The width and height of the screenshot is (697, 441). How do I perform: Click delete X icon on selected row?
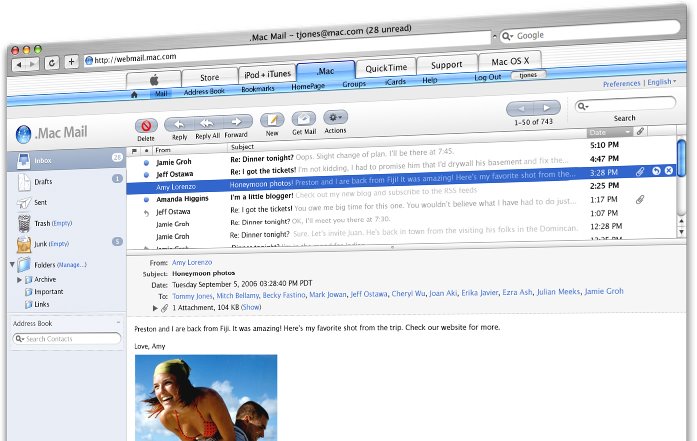(x=669, y=170)
